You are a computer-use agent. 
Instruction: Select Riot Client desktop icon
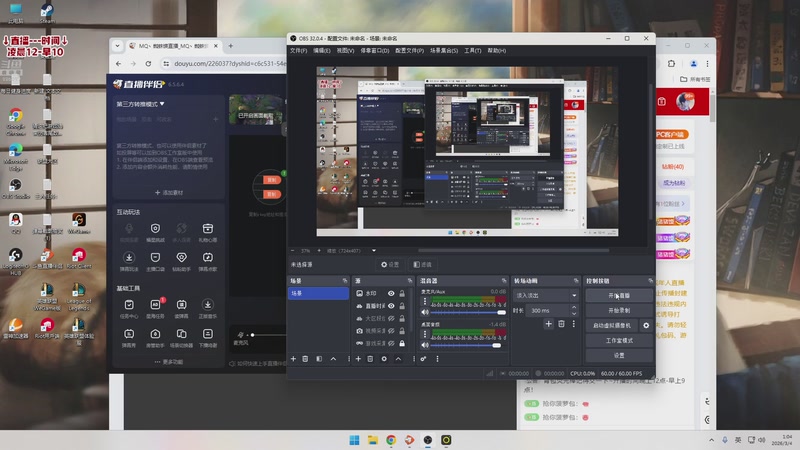click(x=79, y=258)
